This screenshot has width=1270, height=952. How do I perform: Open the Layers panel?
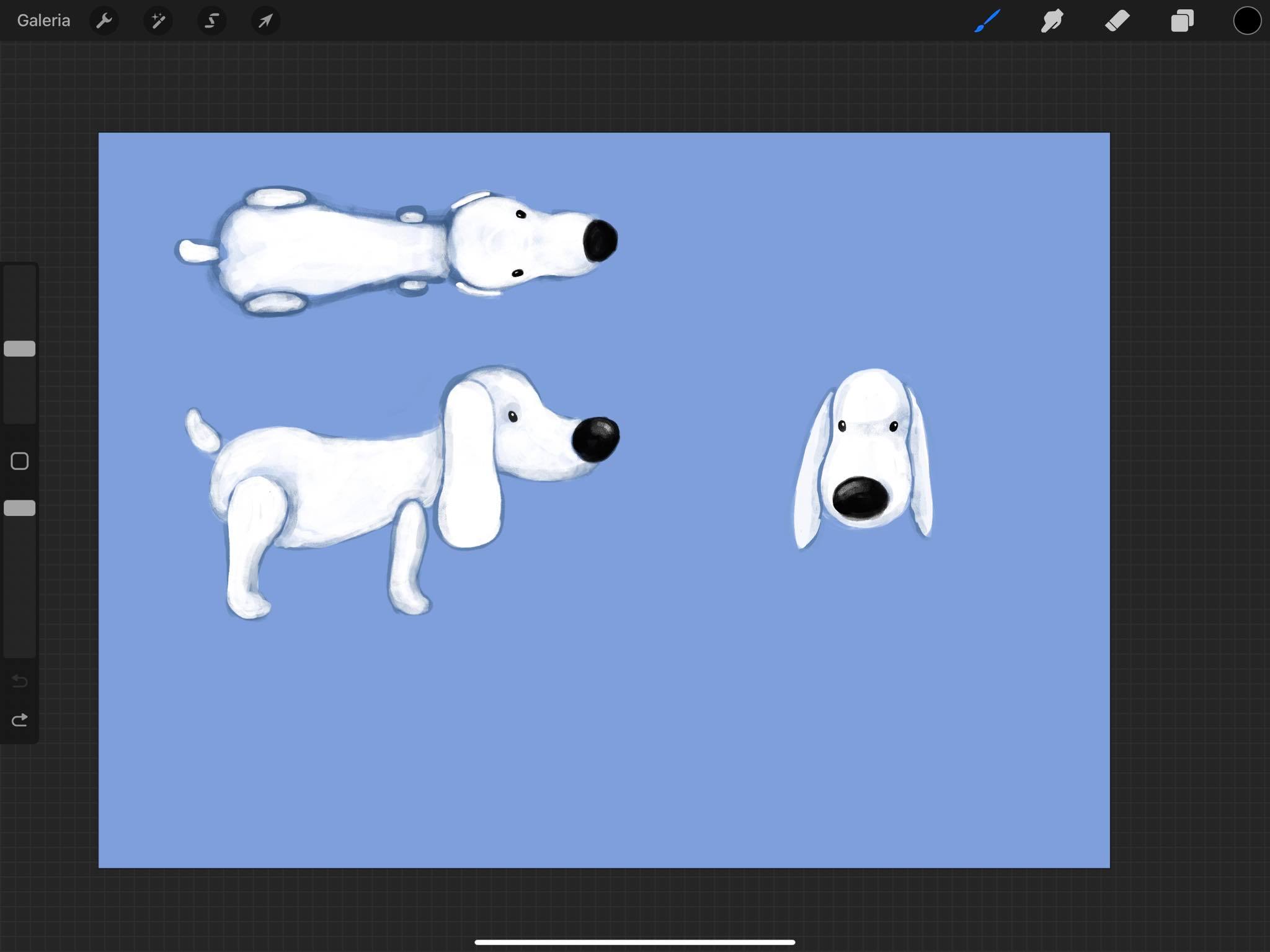point(1182,21)
